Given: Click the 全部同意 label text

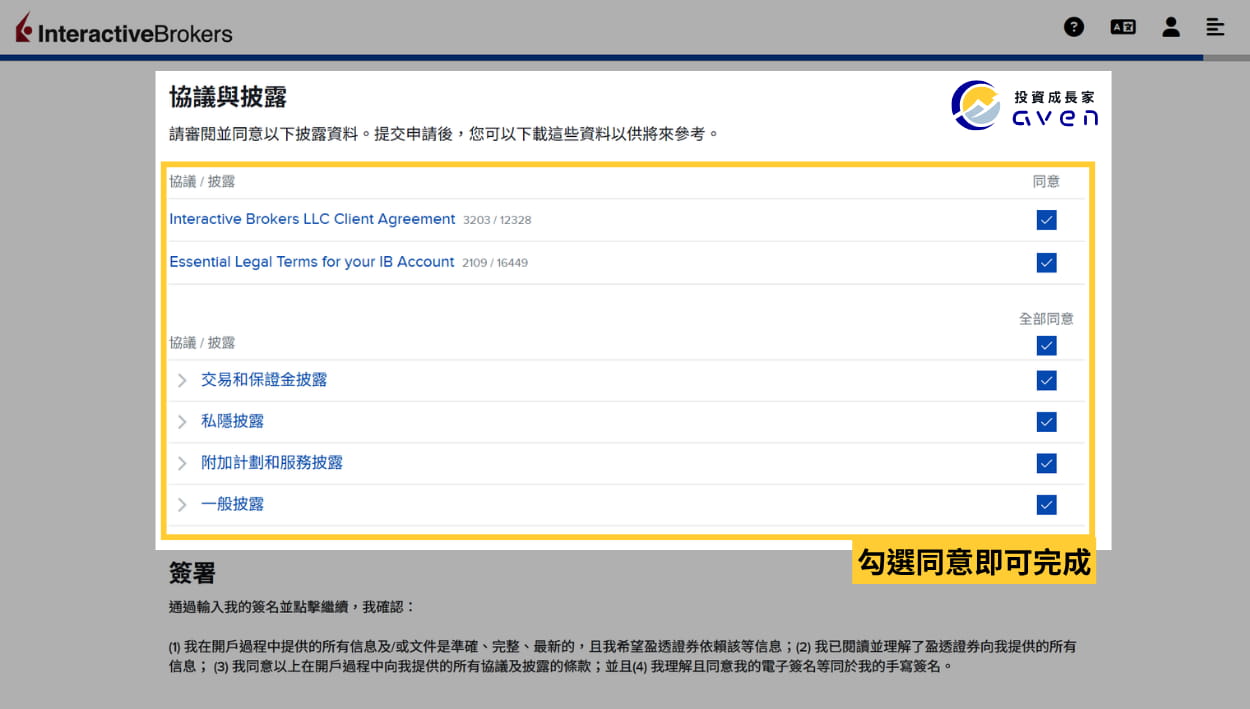Looking at the screenshot, I should (1046, 319).
